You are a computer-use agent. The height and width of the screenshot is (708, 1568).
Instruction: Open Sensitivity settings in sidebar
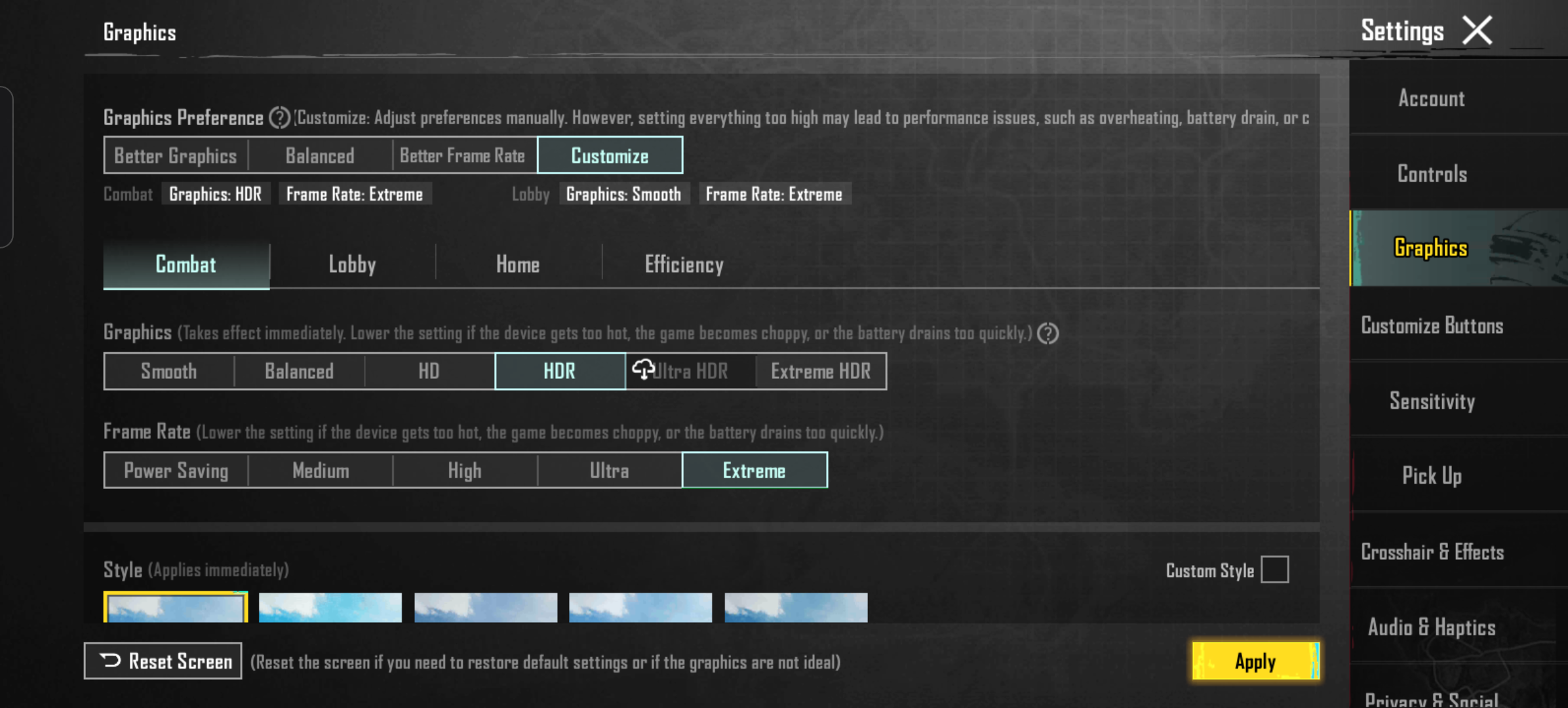click(x=1432, y=401)
